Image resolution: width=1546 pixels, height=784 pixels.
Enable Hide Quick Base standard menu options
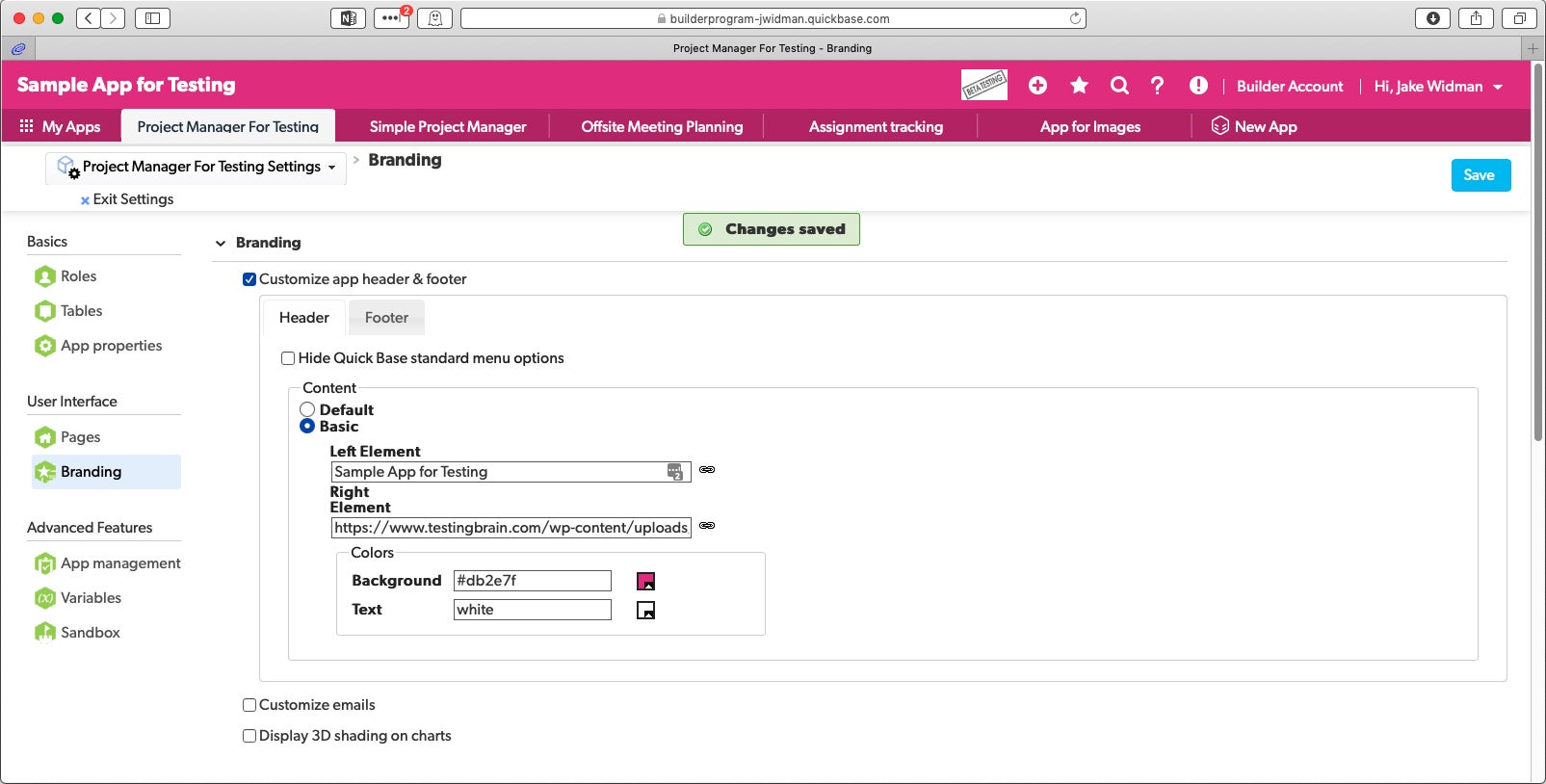coord(288,358)
